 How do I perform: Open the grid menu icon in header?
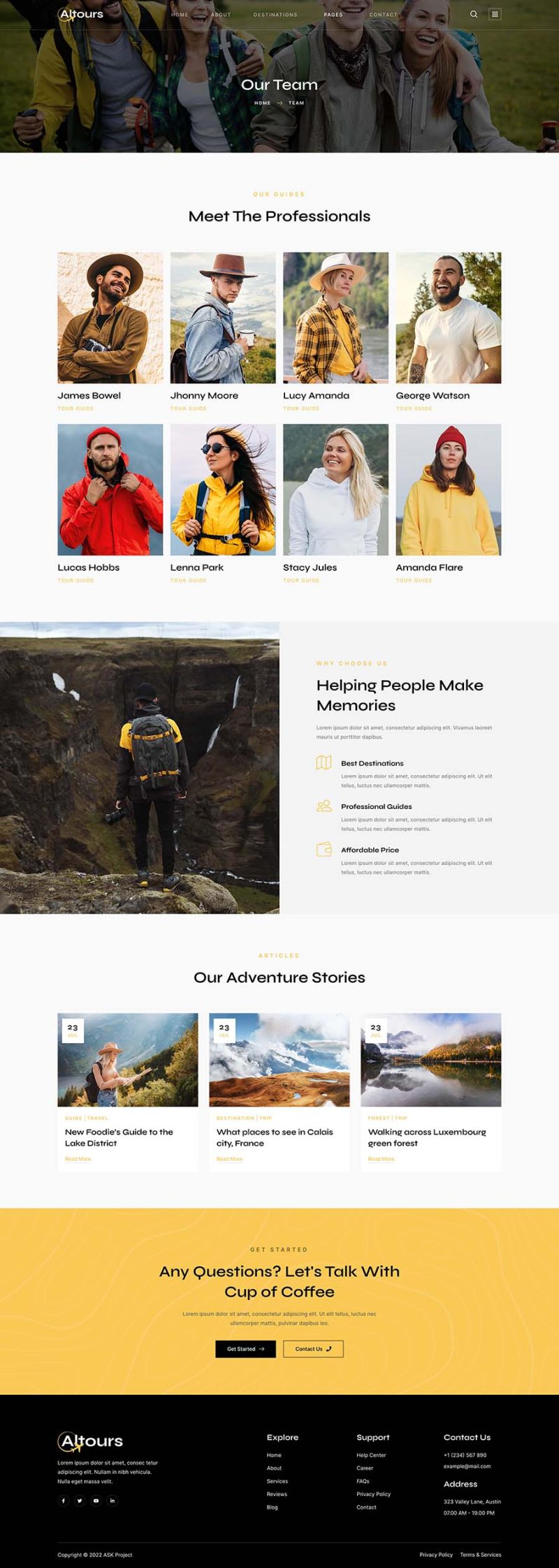495,14
